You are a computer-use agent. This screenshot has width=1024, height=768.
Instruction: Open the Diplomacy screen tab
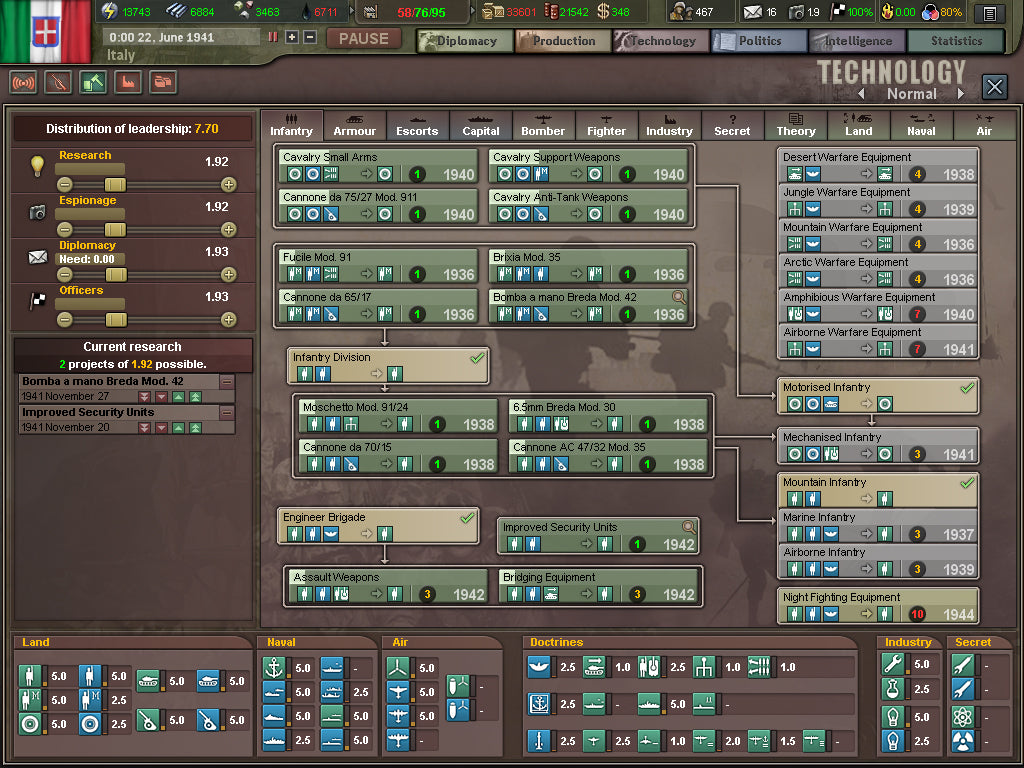464,41
